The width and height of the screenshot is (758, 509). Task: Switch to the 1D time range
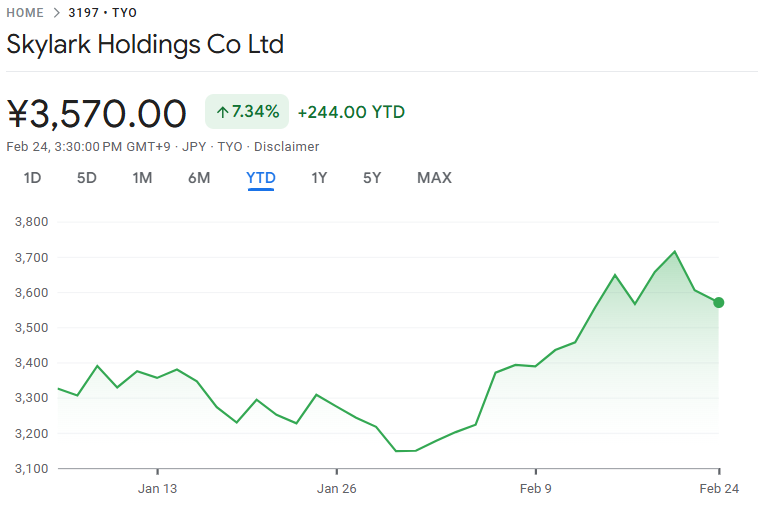(32, 178)
